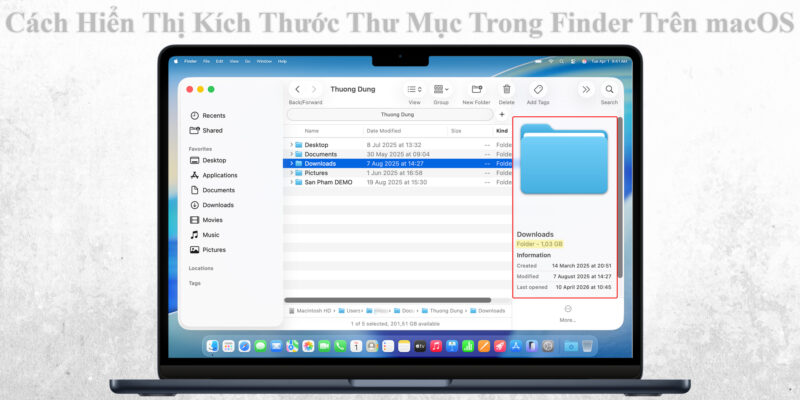Open Photos from the Dock
800x400 pixels.
pos(308,346)
